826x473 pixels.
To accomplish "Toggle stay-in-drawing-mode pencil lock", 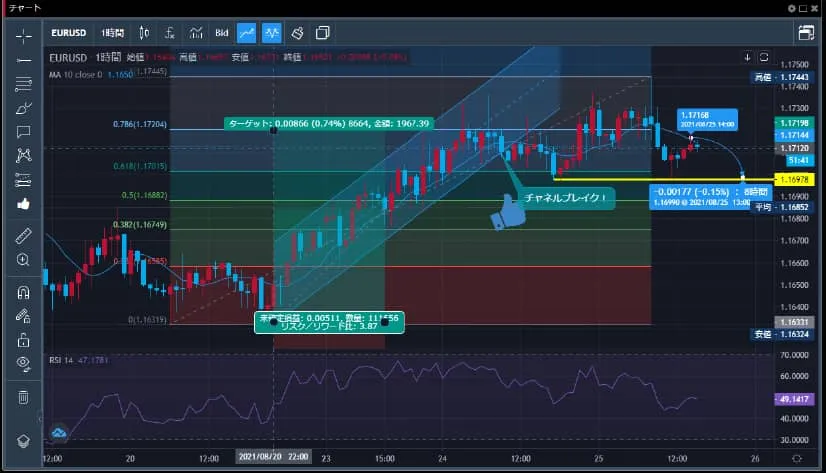I will click(x=23, y=316).
